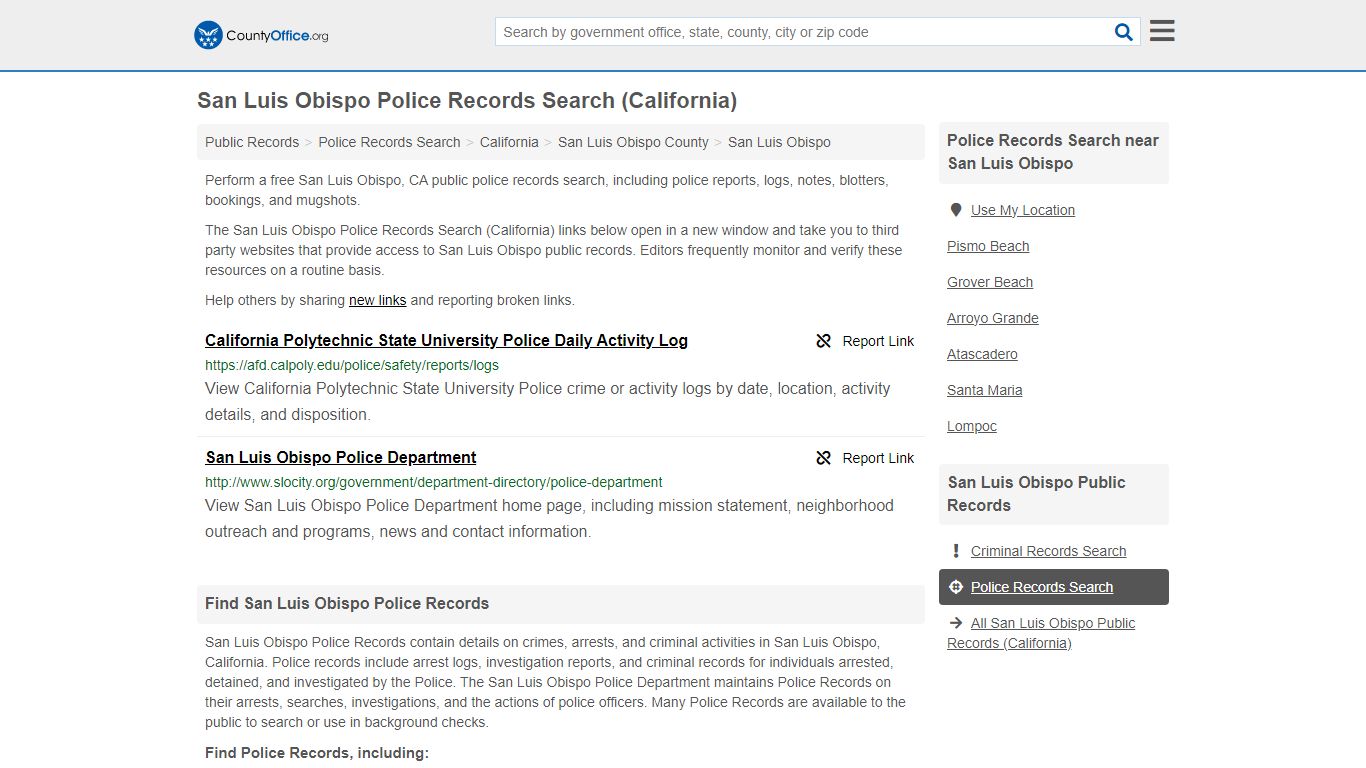Select Police Records Search sidebar item
Image resolution: width=1366 pixels, height=768 pixels.
tap(1054, 587)
